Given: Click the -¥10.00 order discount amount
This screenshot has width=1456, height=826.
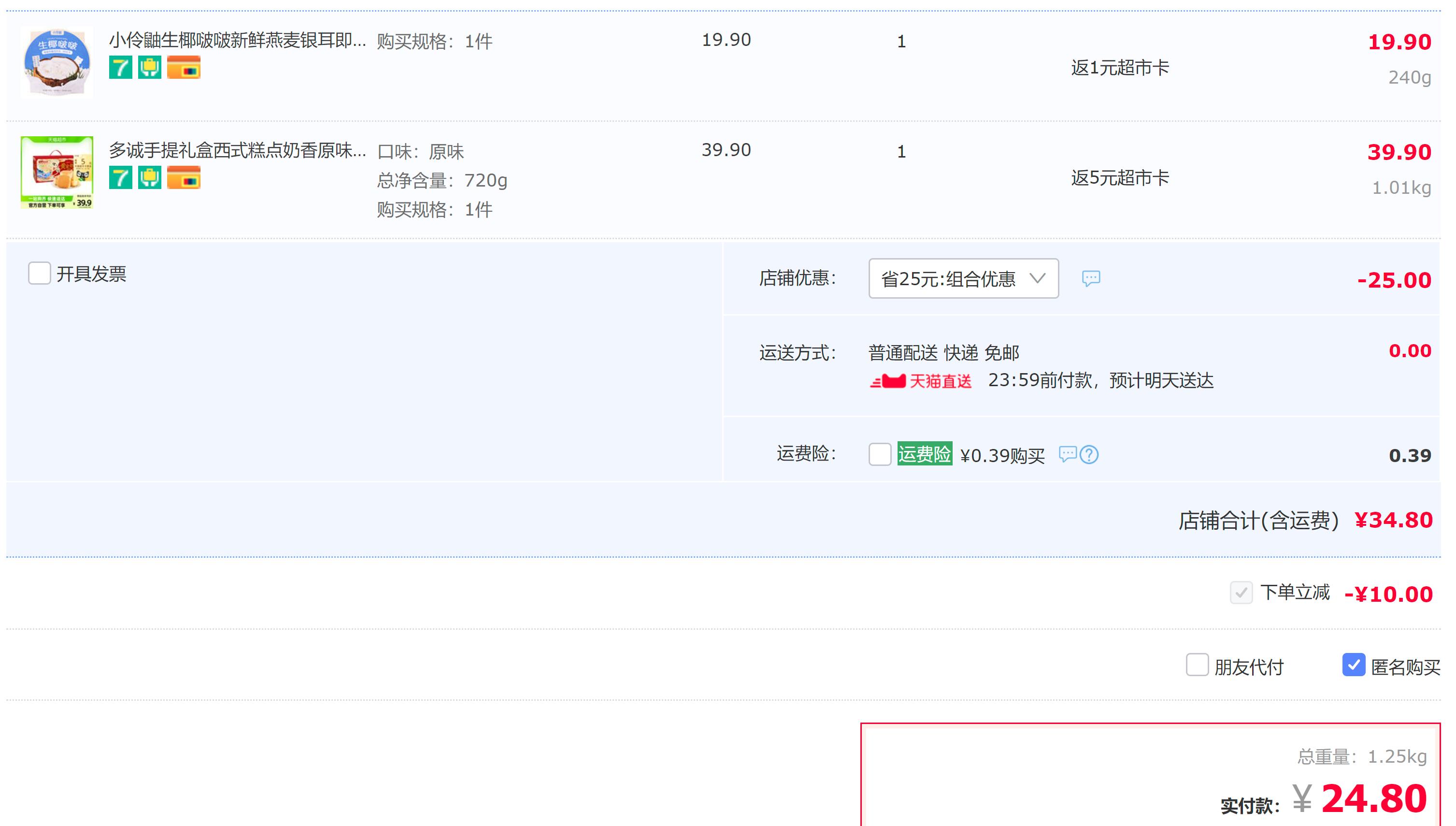Looking at the screenshot, I should tap(1388, 594).
